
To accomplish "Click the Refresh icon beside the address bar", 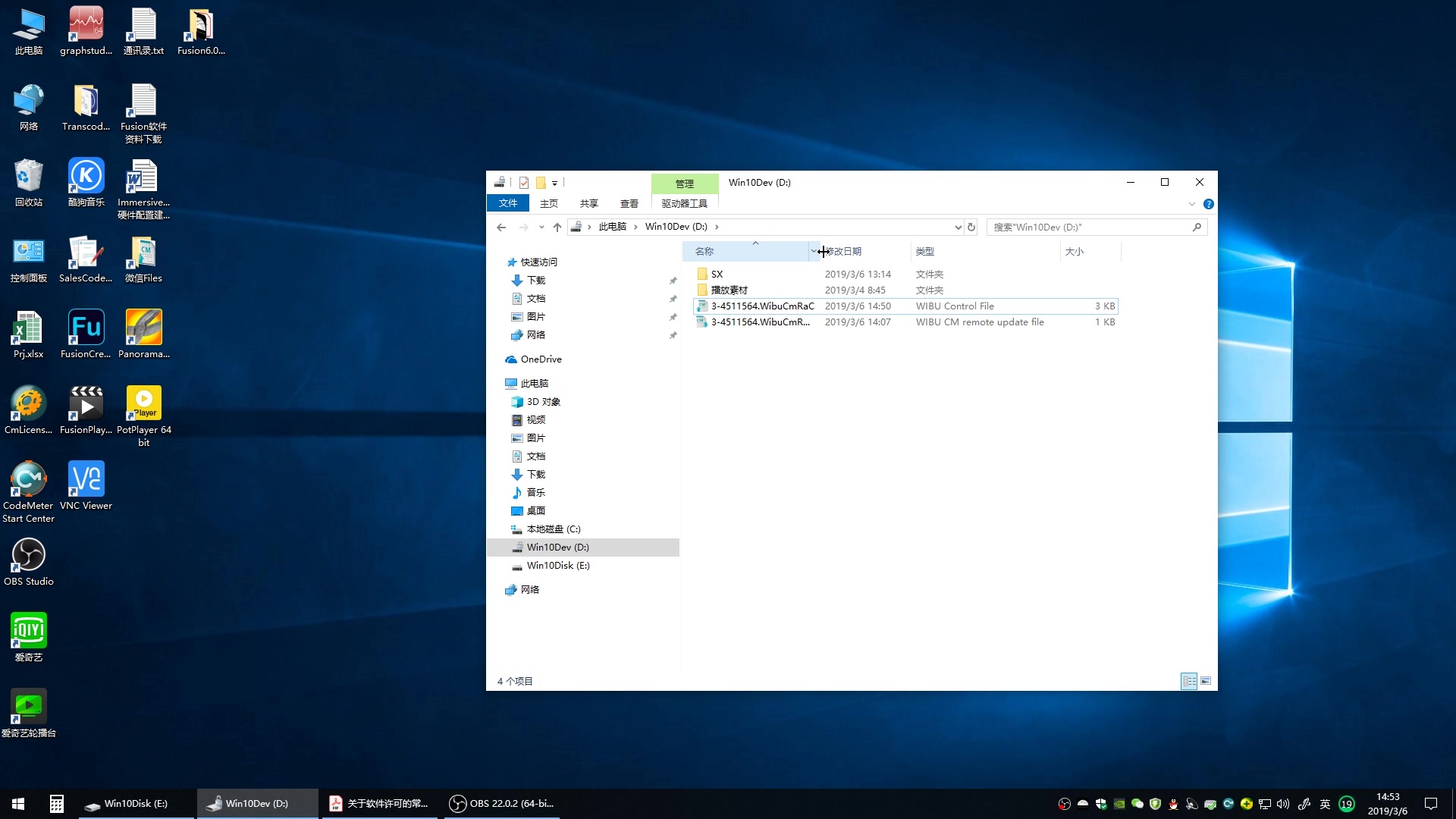I will pyautogui.click(x=971, y=227).
